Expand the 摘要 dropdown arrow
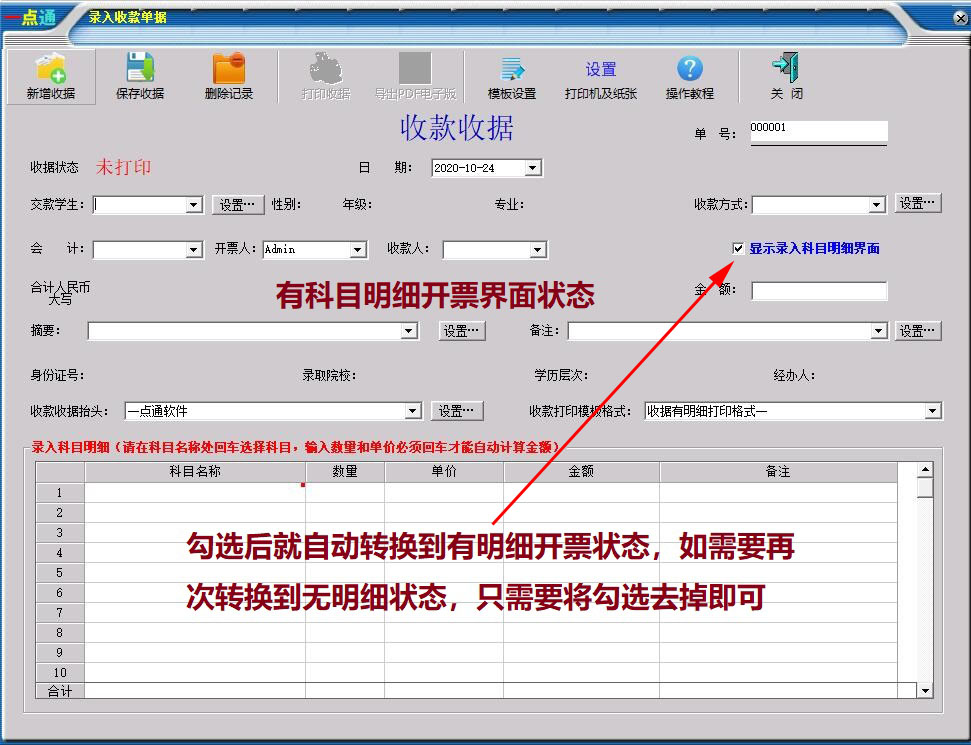 coord(408,331)
